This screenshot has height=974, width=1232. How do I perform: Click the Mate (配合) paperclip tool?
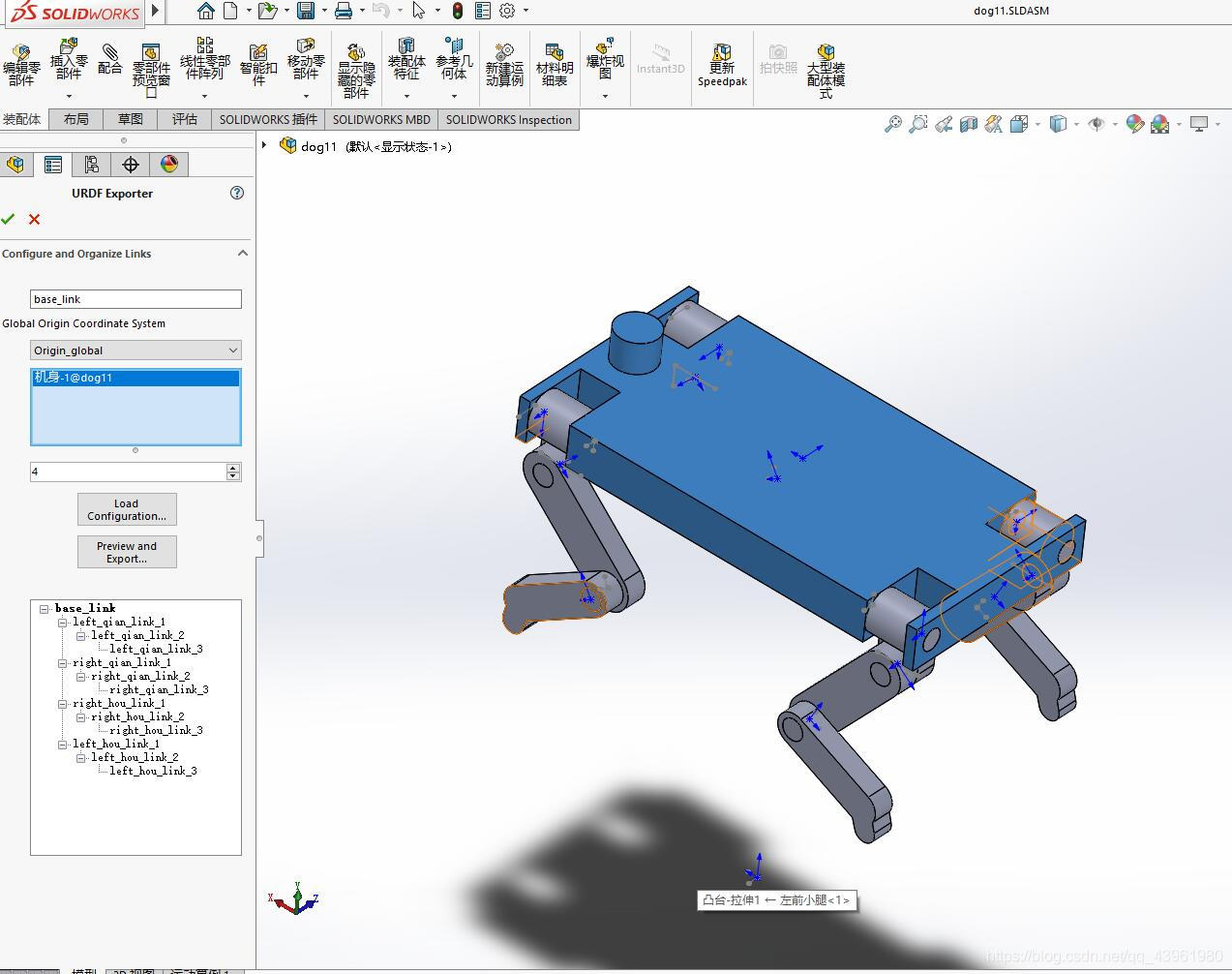pyautogui.click(x=110, y=60)
